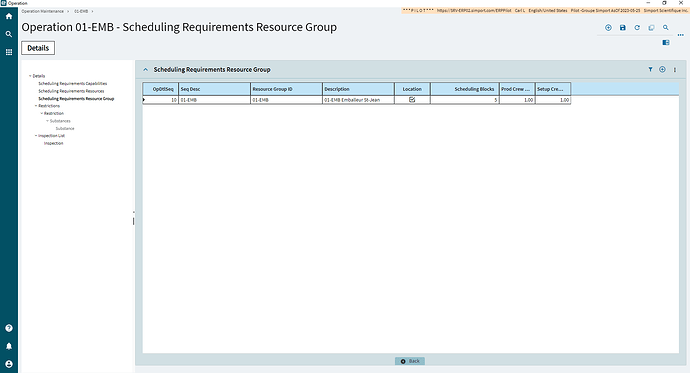
Task: Click the 01-EMB breadcrumb
Action: (81, 11)
